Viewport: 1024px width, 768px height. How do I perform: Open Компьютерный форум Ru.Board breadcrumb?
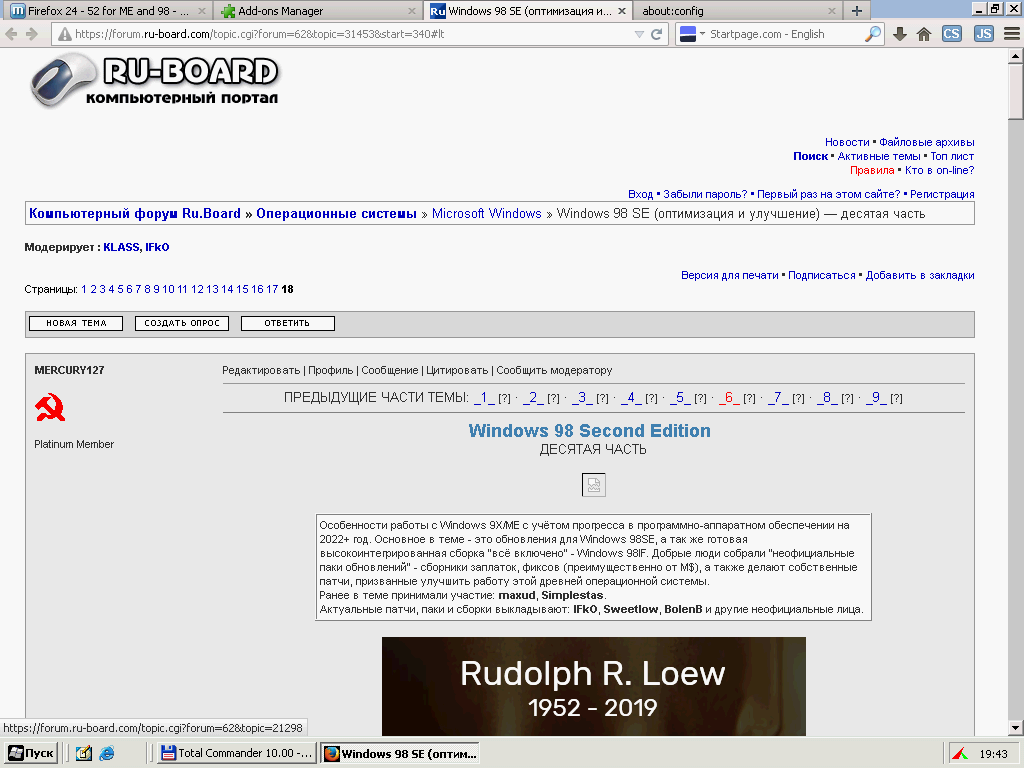135,214
